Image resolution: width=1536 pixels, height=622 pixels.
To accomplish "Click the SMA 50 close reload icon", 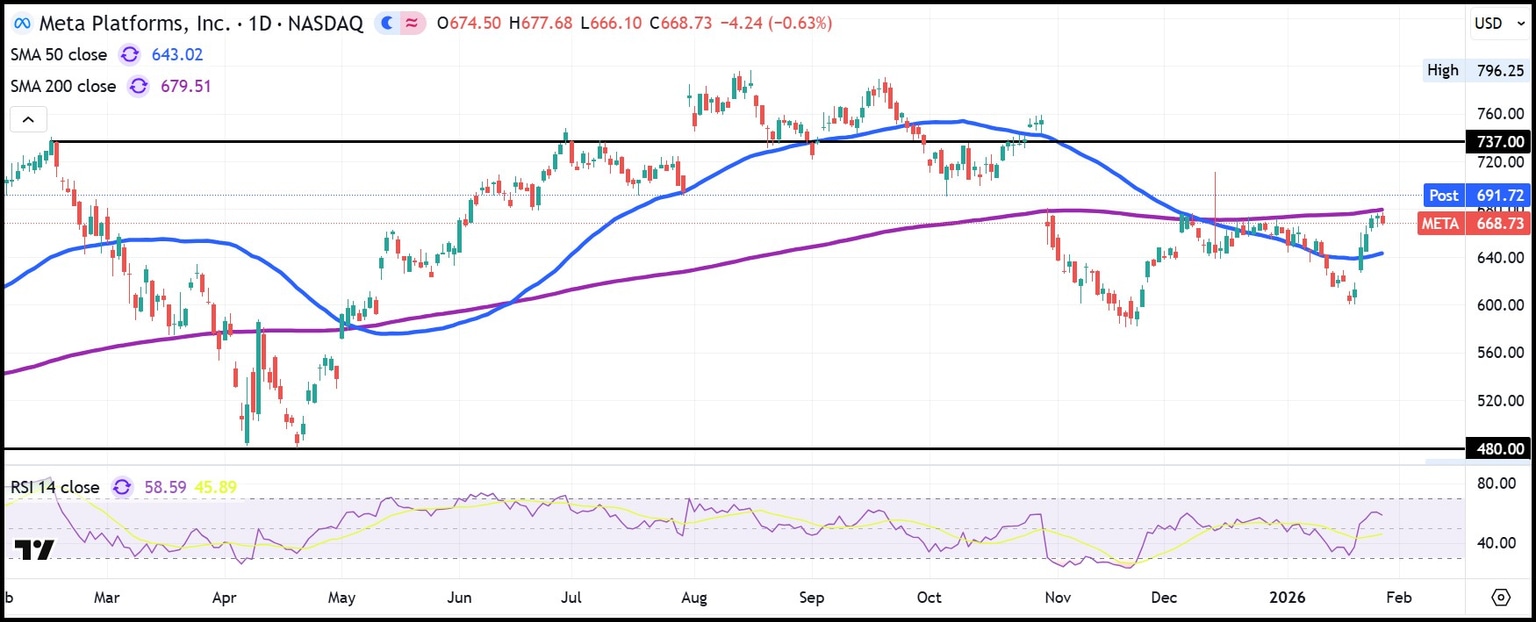I will pyautogui.click(x=128, y=54).
